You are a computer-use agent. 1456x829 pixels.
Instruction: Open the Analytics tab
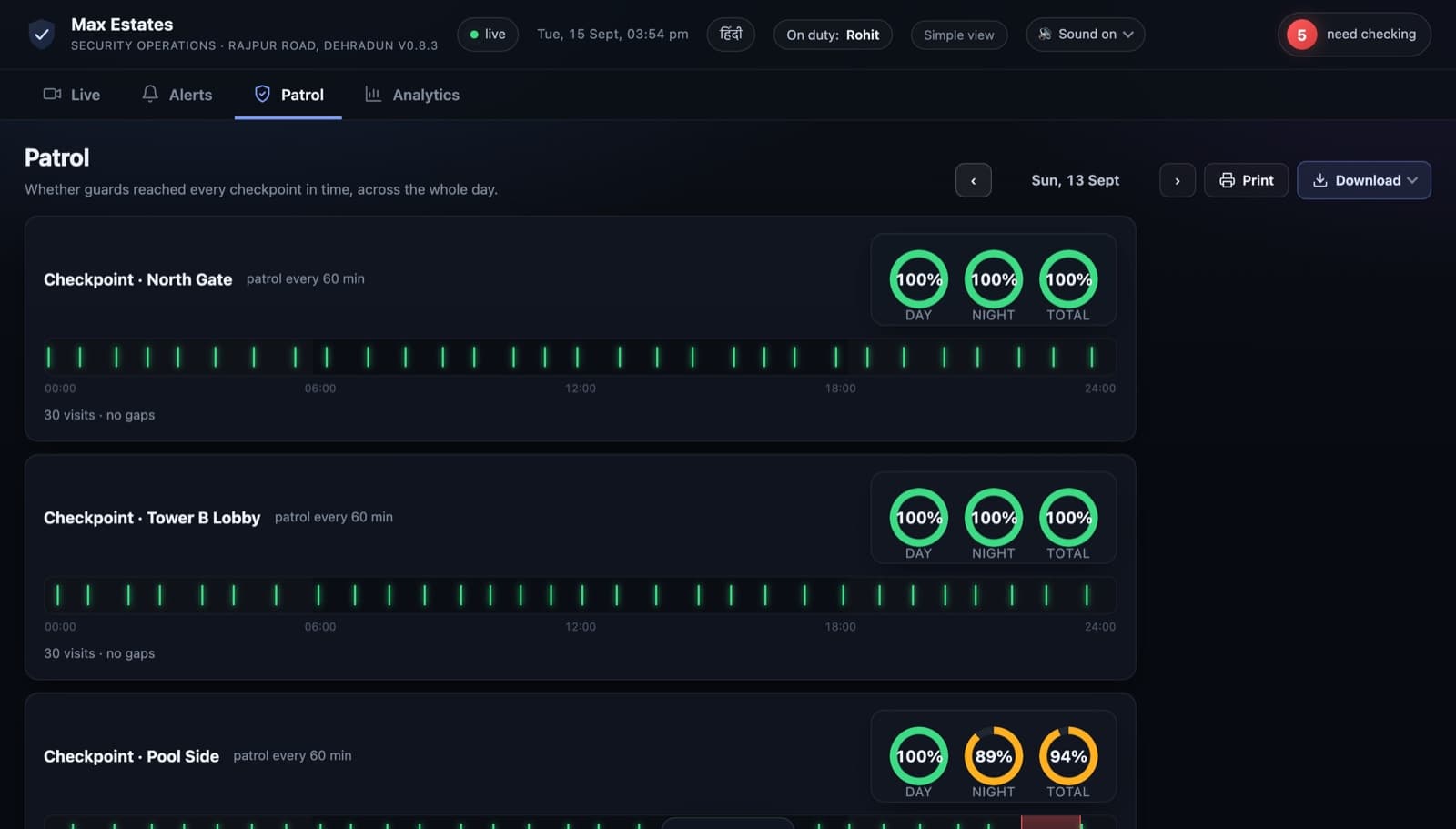pyautogui.click(x=412, y=95)
